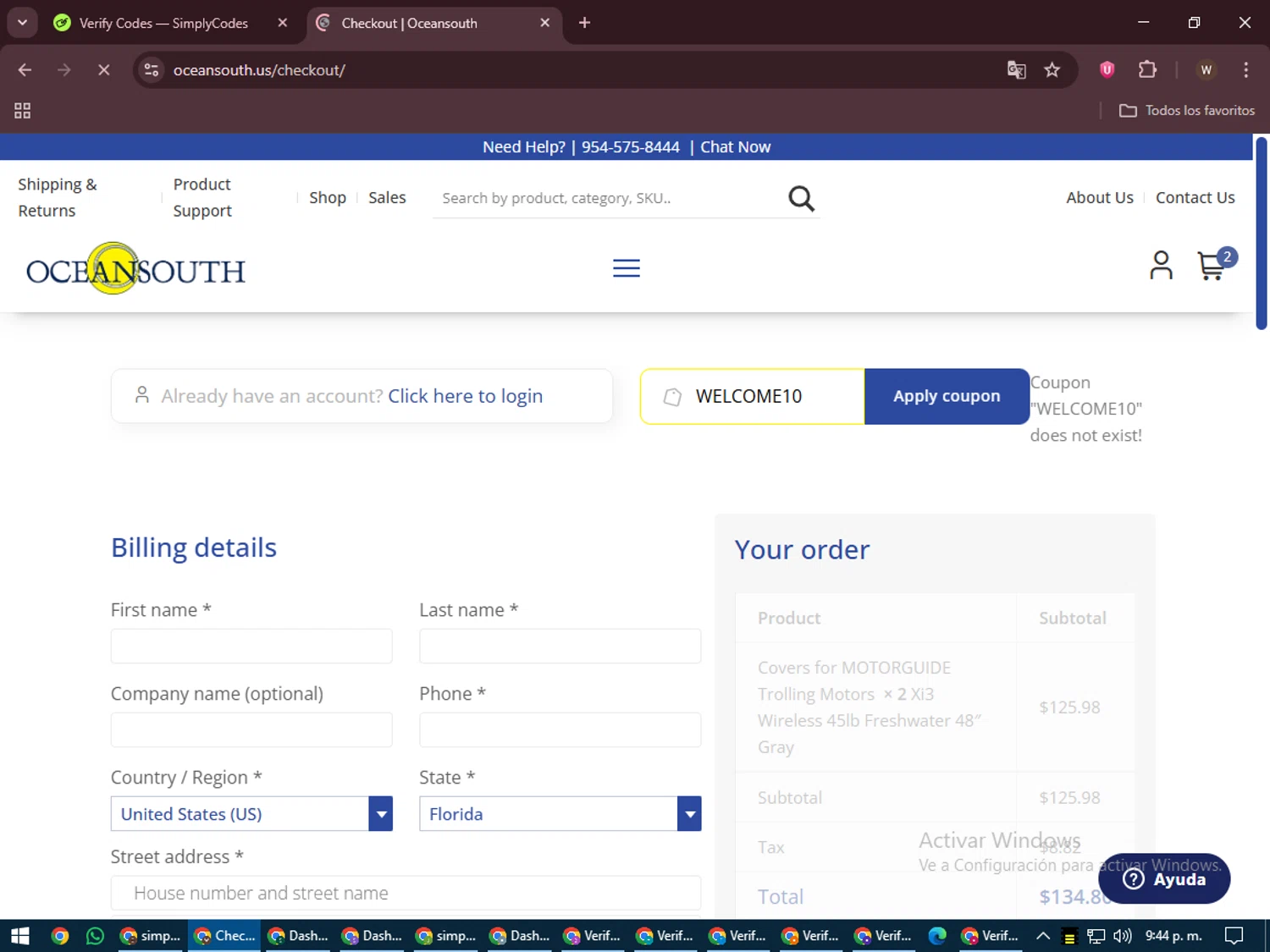Open the Shop menu

[328, 197]
